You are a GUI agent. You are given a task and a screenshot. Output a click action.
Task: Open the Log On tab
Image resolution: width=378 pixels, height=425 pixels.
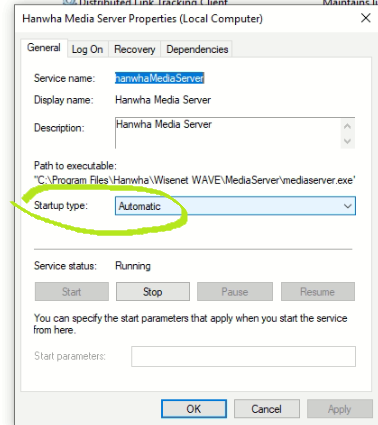(87, 49)
